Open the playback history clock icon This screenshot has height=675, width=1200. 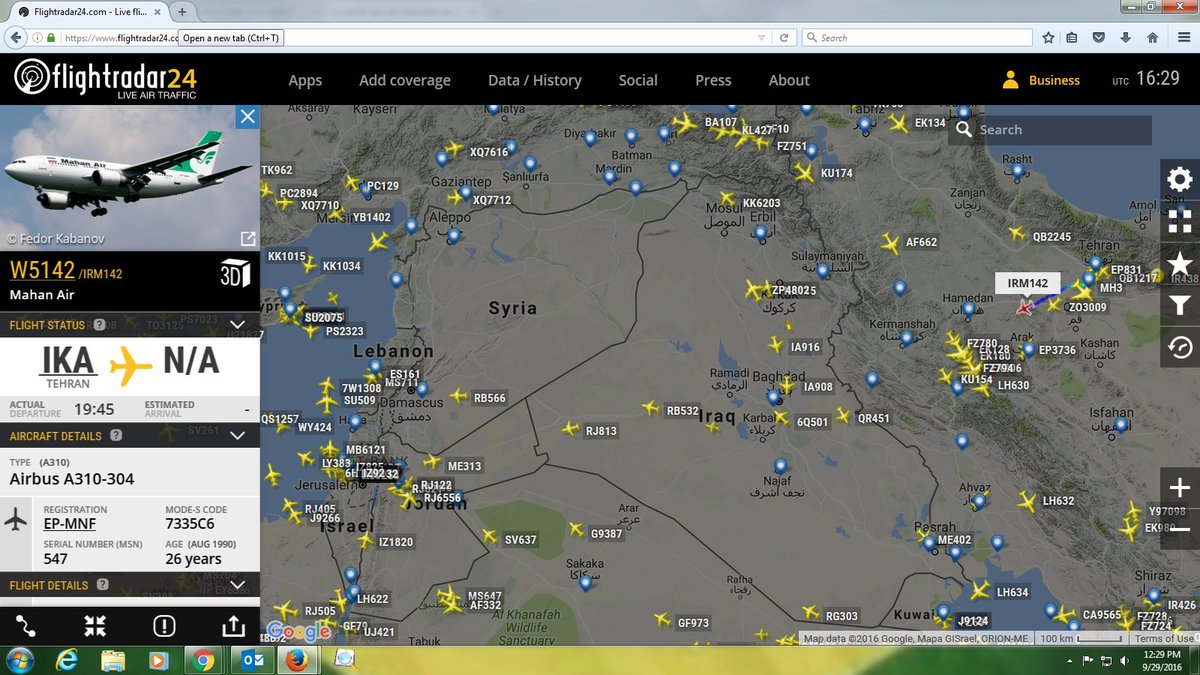pos(1180,347)
